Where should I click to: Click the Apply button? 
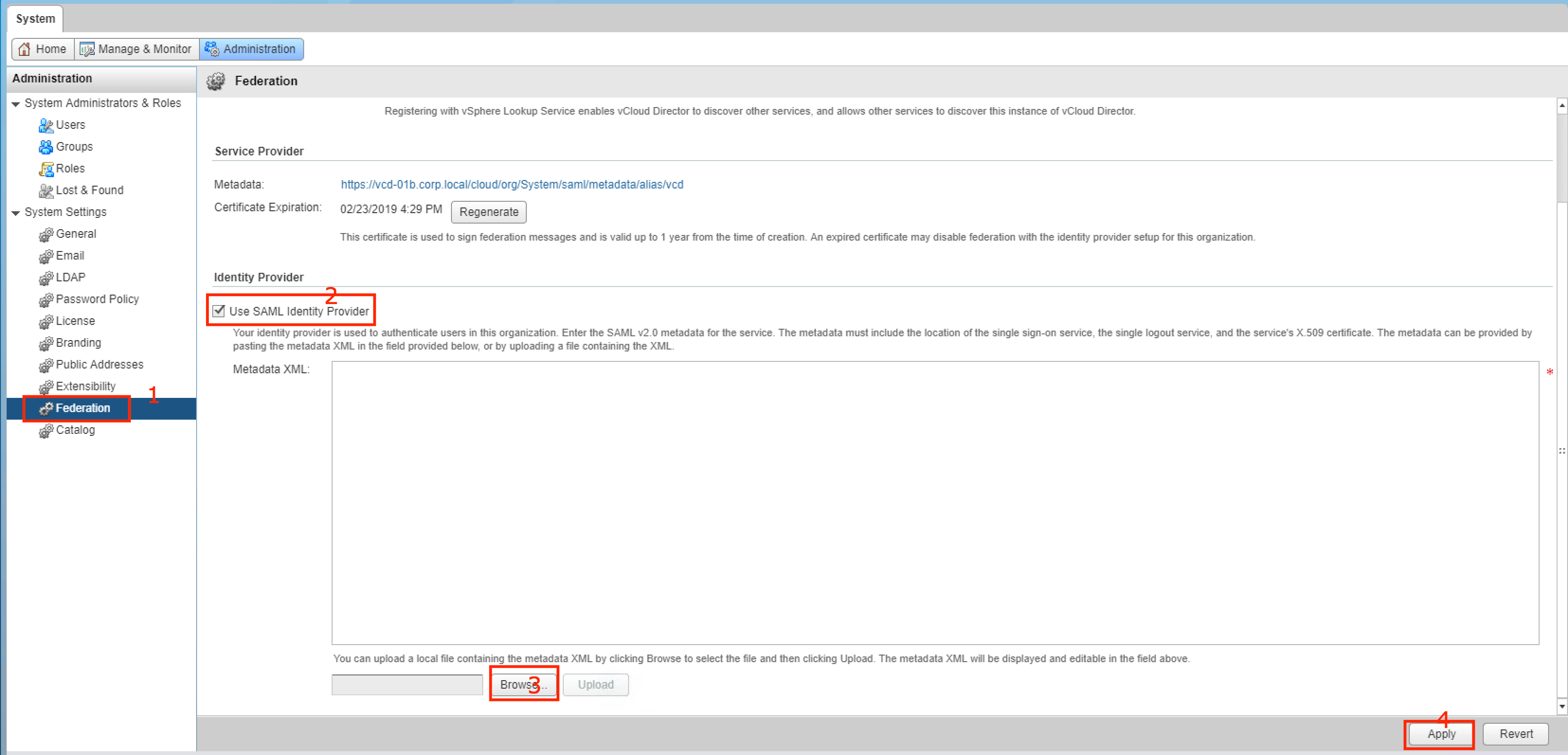tap(1440, 734)
